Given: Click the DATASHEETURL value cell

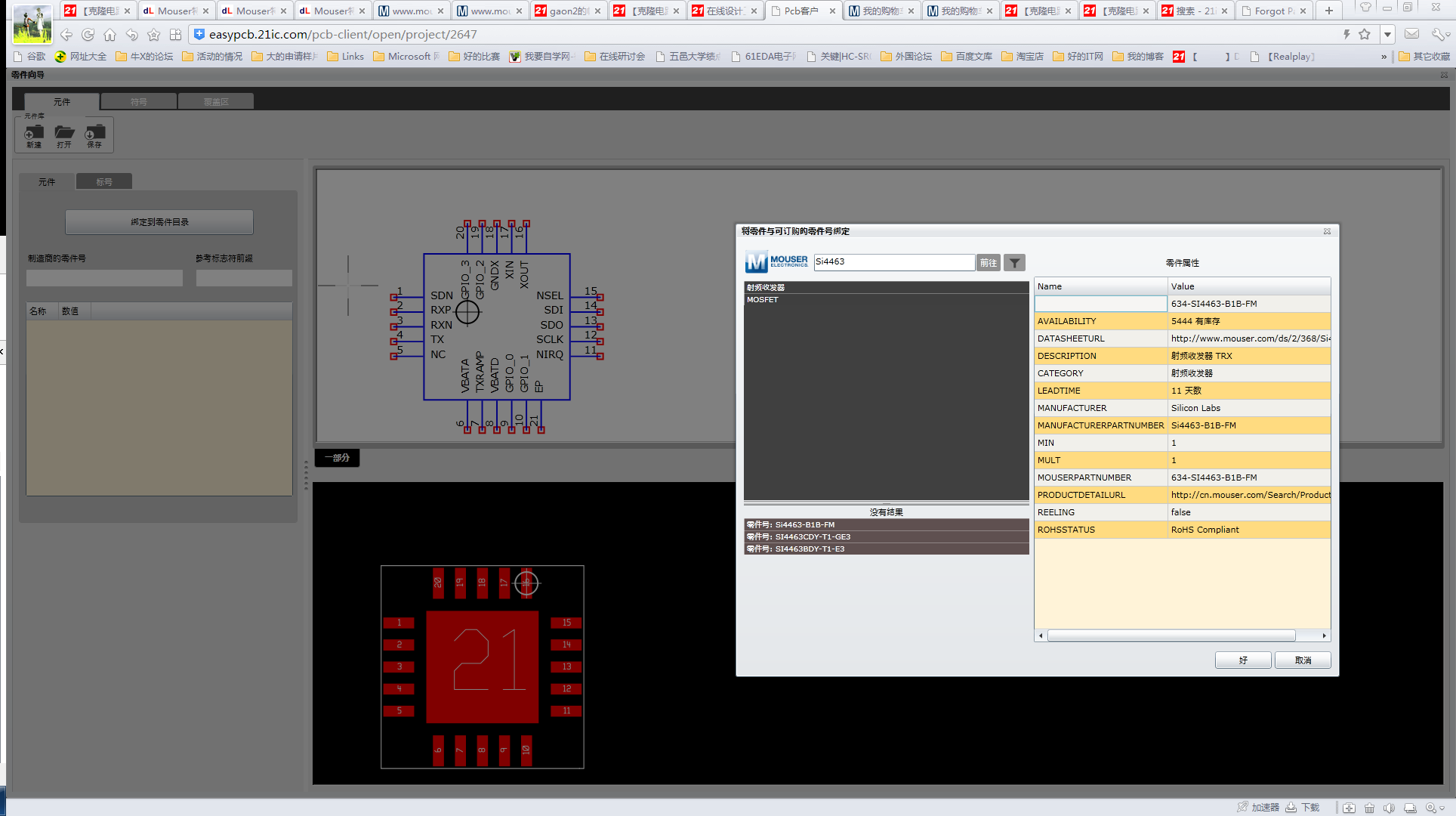Looking at the screenshot, I should 1249,338.
